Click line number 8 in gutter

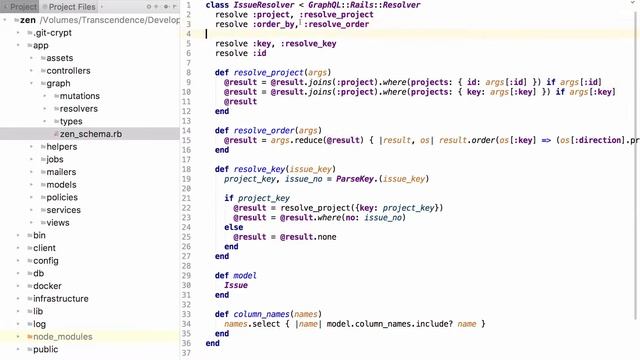coord(189,72)
